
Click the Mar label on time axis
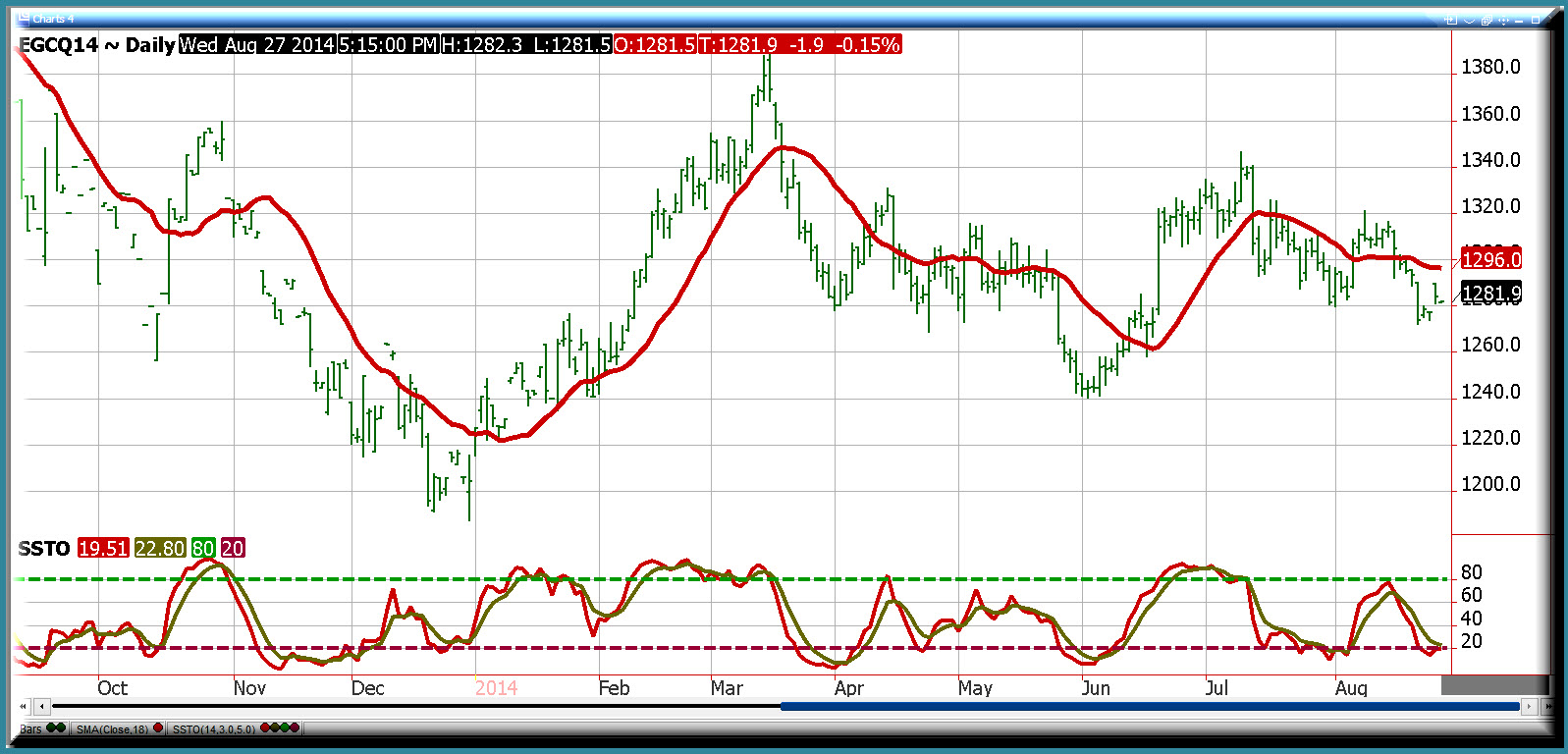coord(728,688)
